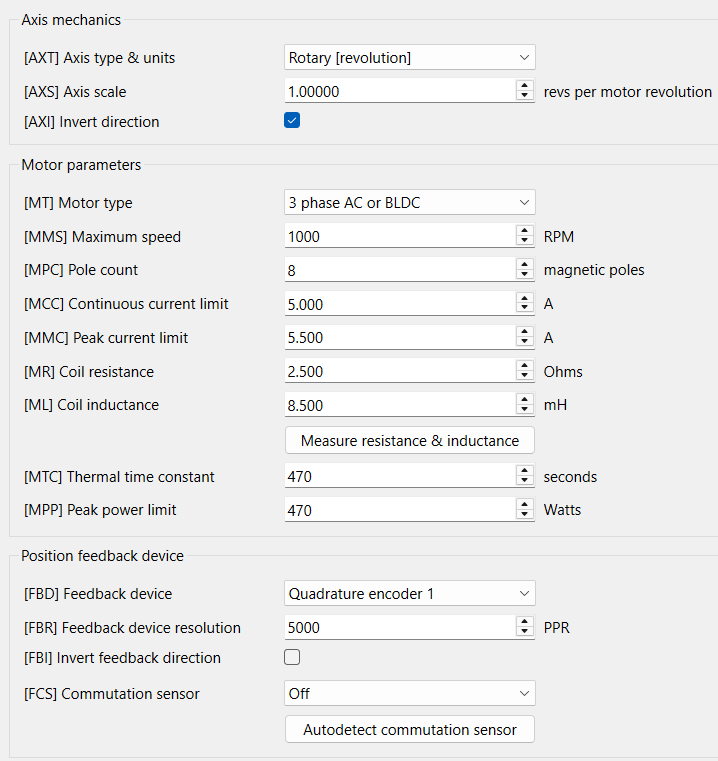Raise Continuous current limit with up arrow
718x761 pixels.
(x=525, y=298)
